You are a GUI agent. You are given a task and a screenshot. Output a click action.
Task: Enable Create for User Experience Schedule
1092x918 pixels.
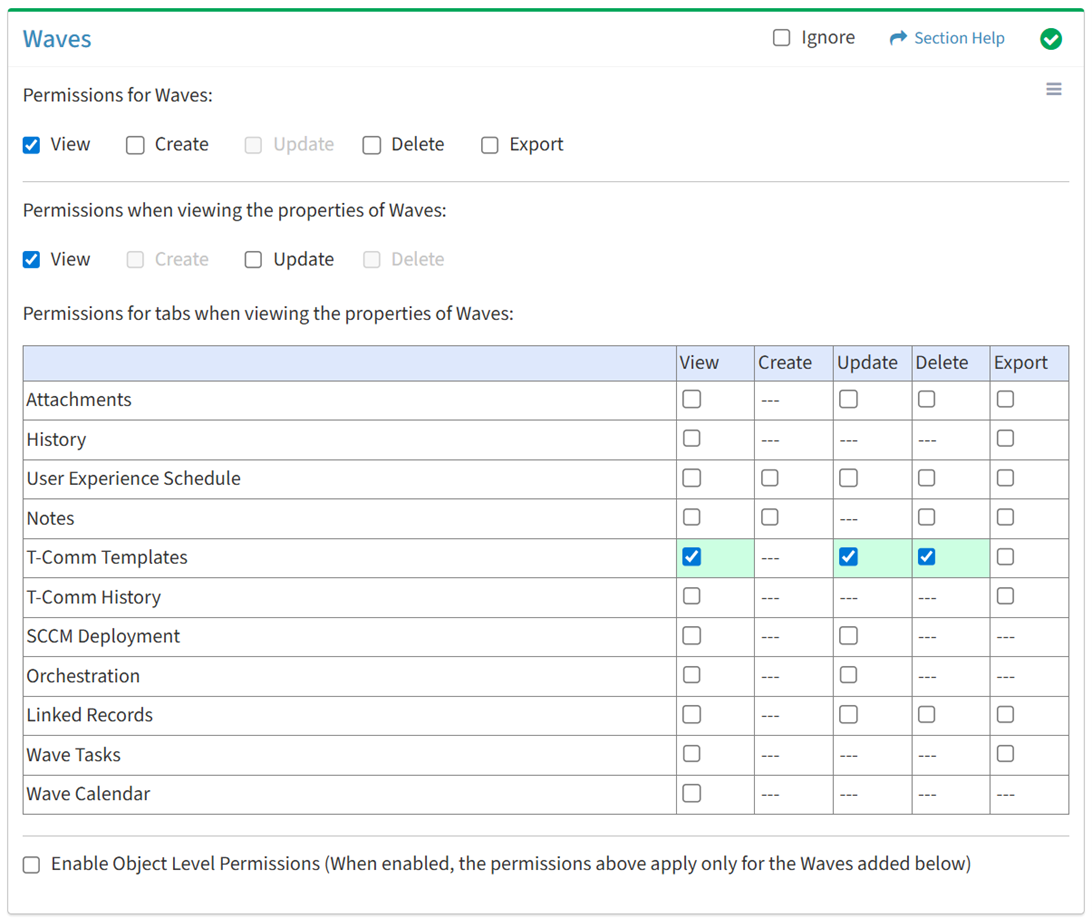[769, 478]
